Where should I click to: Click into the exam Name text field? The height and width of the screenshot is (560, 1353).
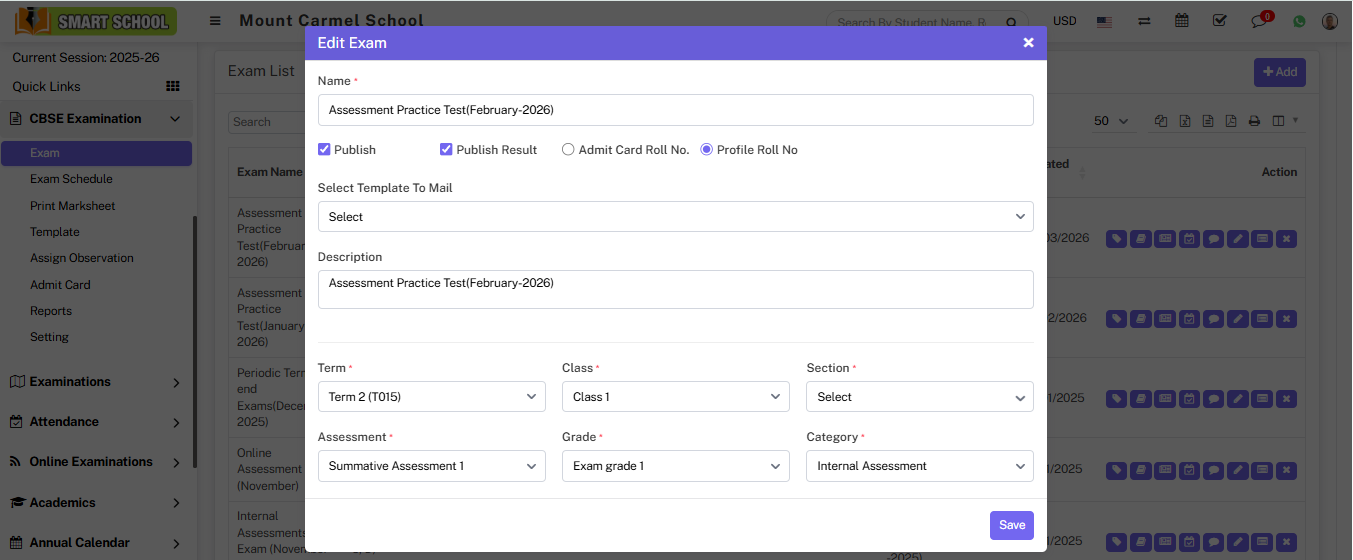[675, 110]
